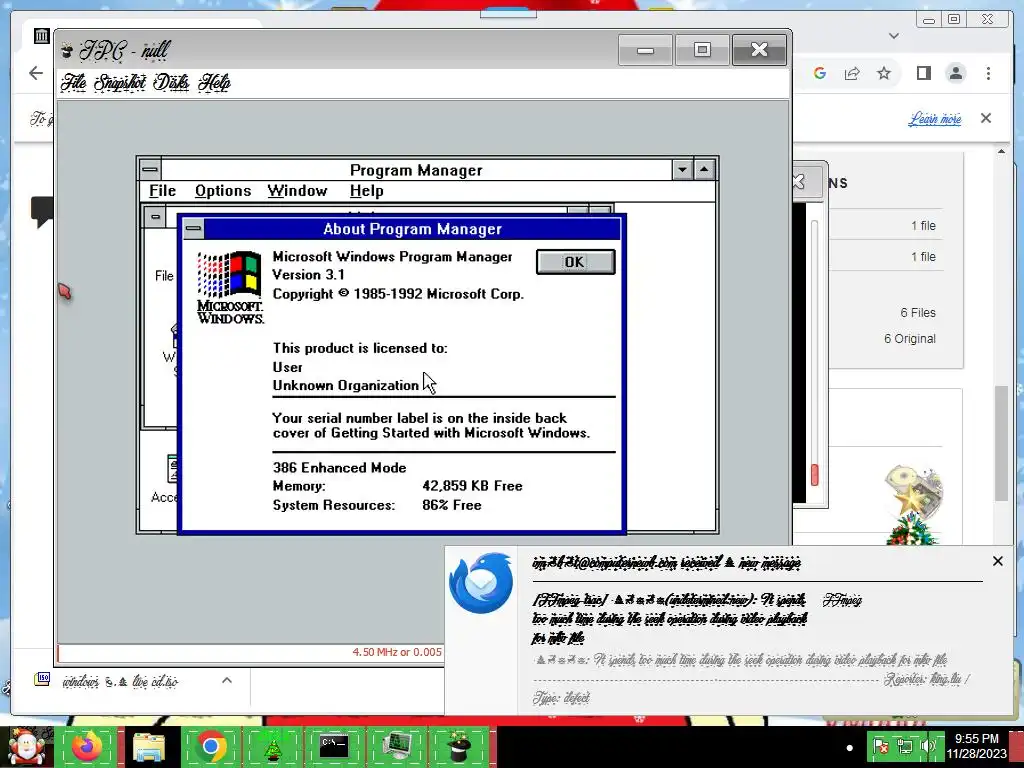Click the Chrome back arrow

click(36, 73)
